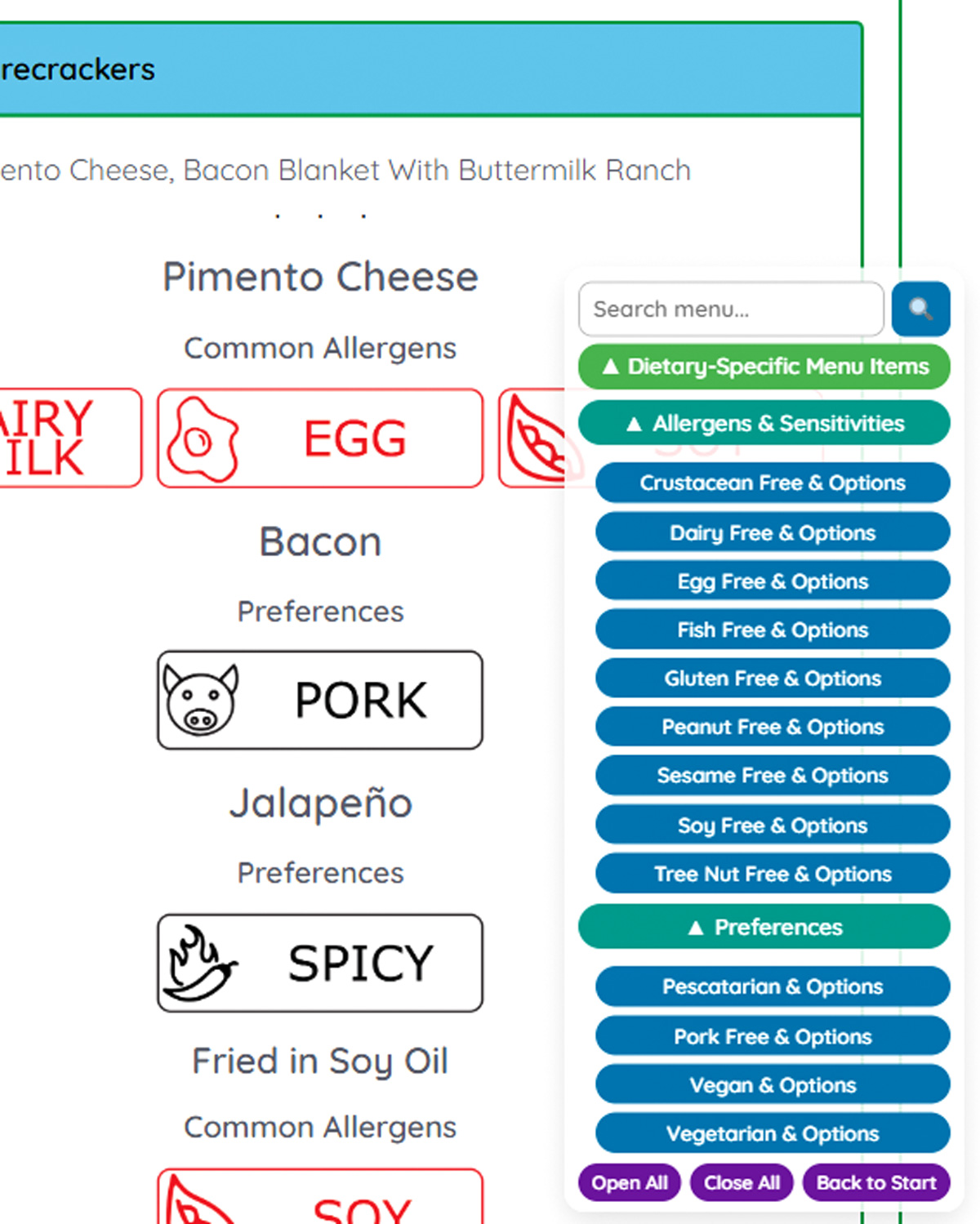Click the Back to Start button
This screenshot has height=1224, width=980.
pos(875,1182)
